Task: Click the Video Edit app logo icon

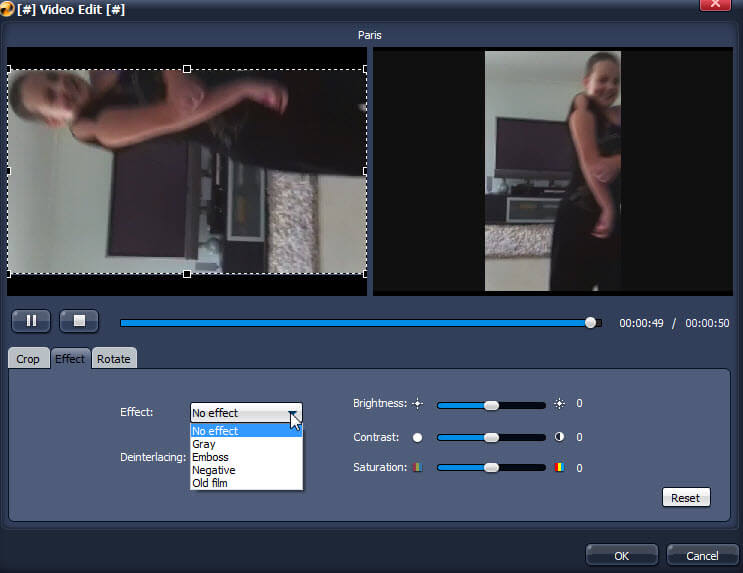Action: point(7,9)
